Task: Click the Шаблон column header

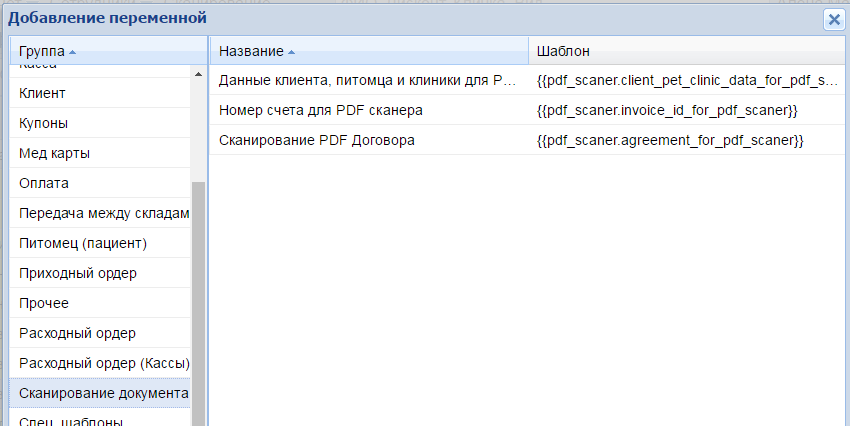Action: click(563, 51)
